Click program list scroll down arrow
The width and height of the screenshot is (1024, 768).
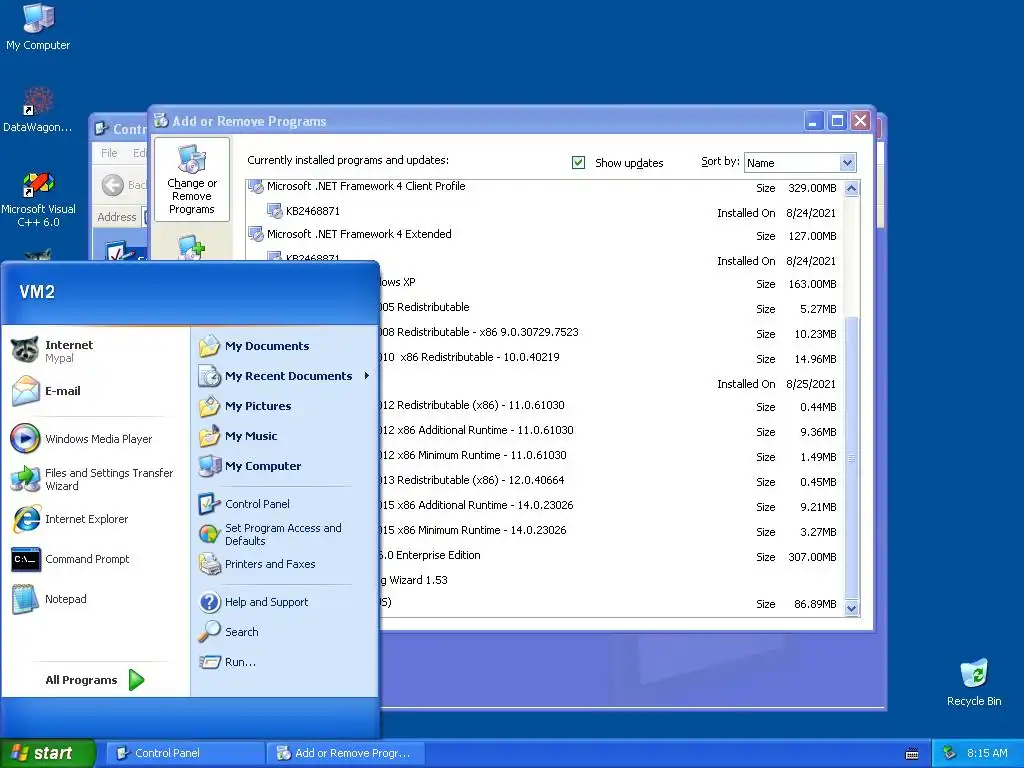(x=852, y=608)
